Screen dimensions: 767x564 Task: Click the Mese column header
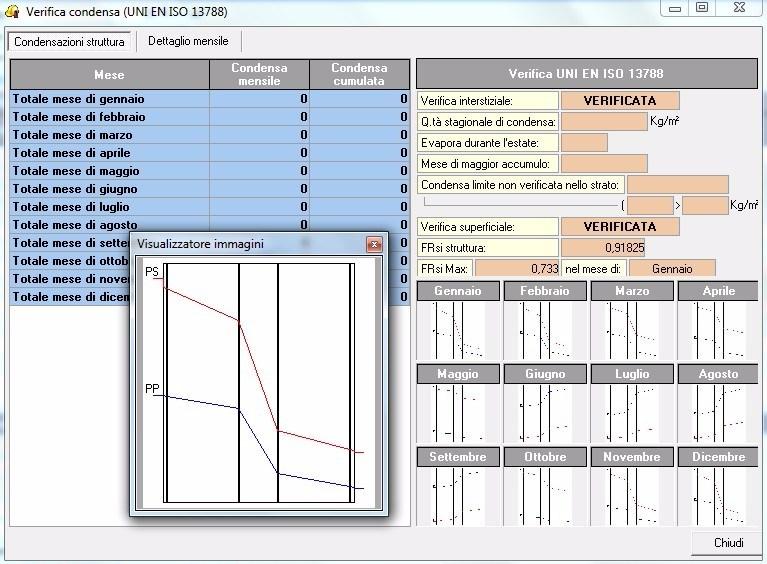109,75
